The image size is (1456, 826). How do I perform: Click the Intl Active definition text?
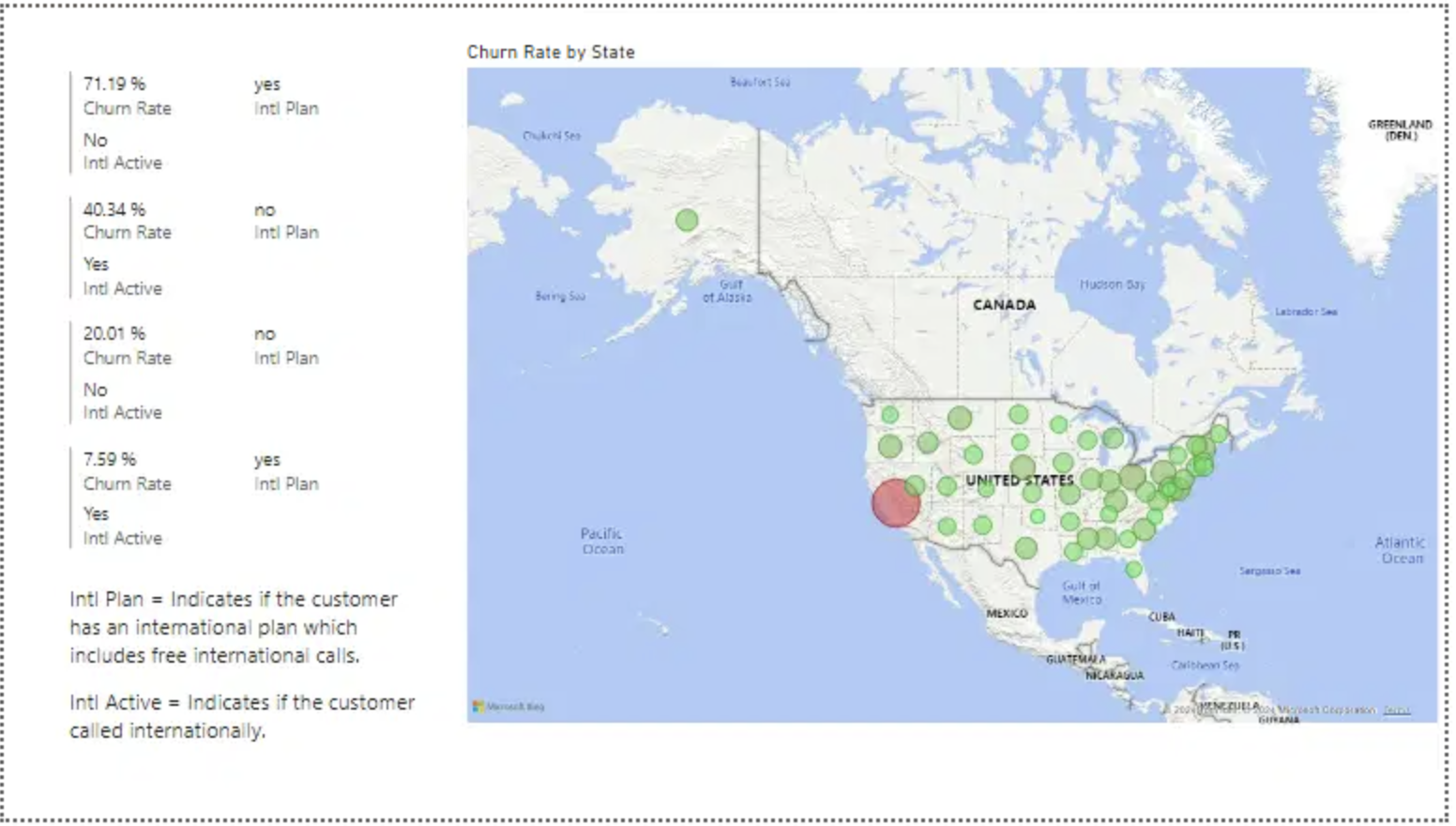(x=242, y=716)
